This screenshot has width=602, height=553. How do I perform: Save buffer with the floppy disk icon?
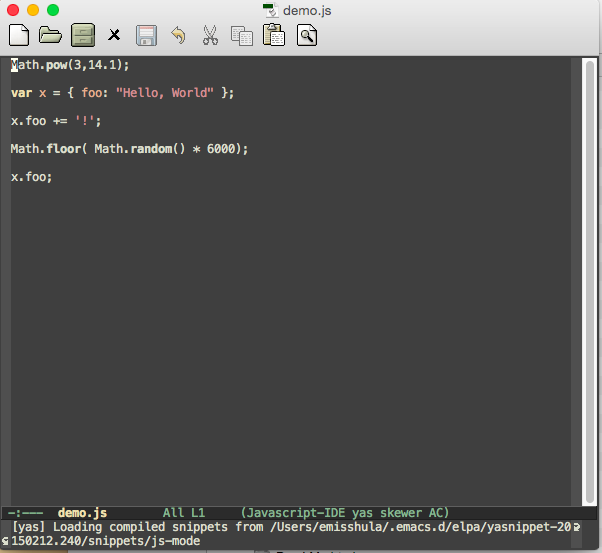point(146,36)
